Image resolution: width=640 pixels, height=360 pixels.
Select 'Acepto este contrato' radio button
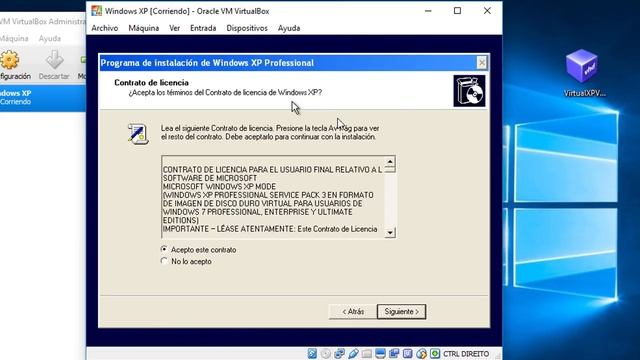click(x=164, y=249)
